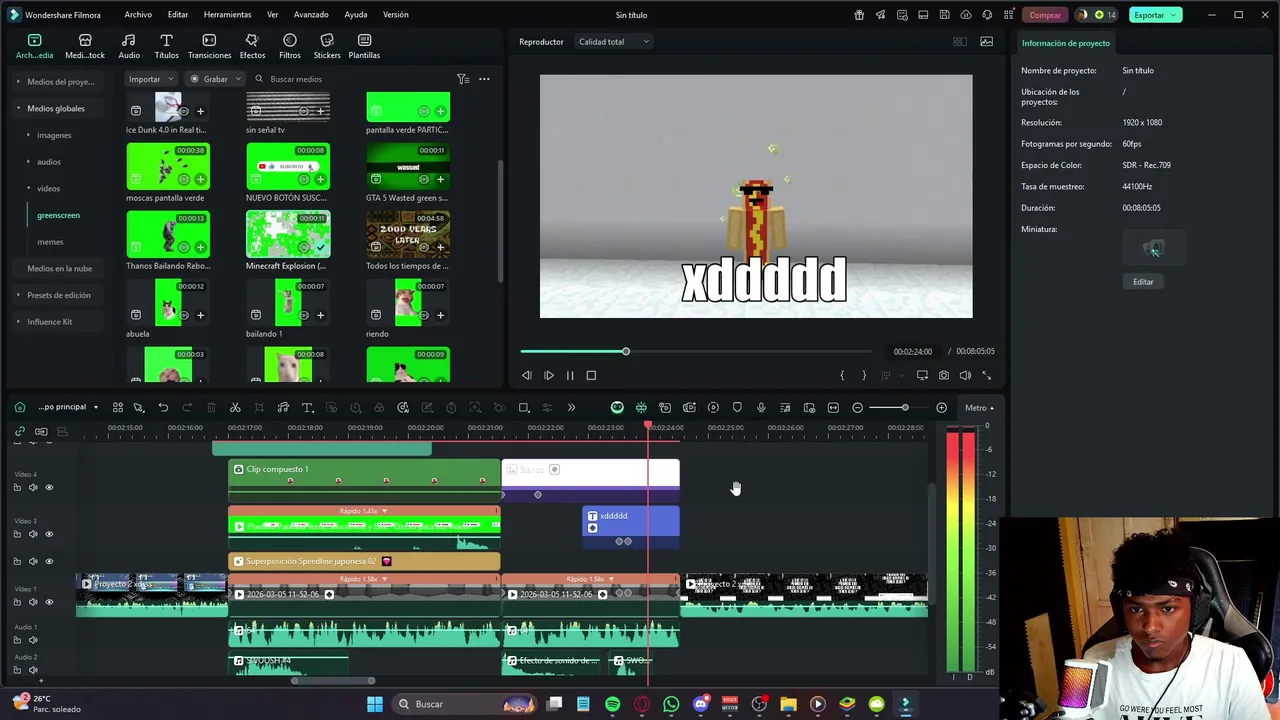
Task: Open the Exportar button dropdown arrow
Action: click(1174, 15)
